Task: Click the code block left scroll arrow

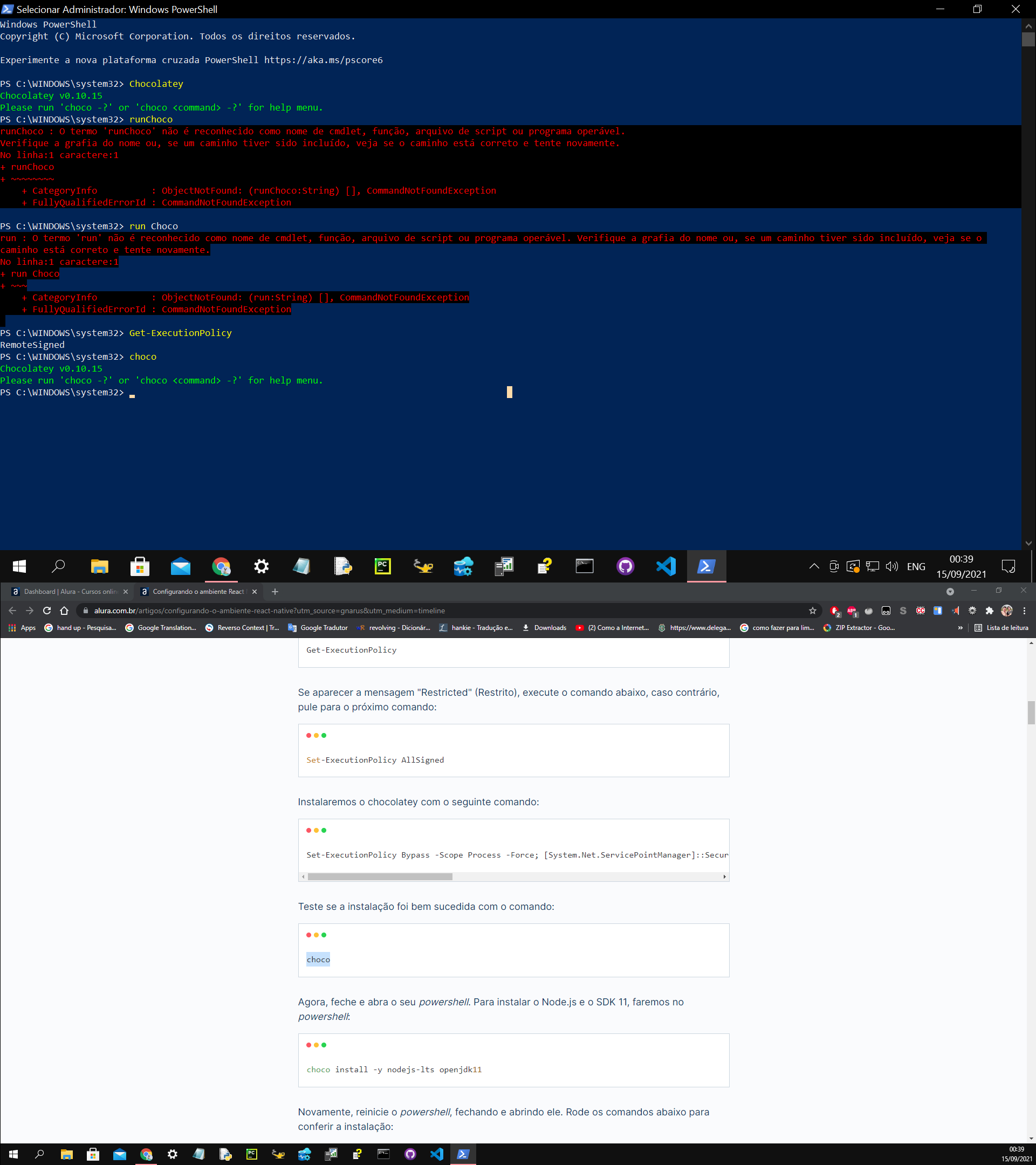Action: 303,876
